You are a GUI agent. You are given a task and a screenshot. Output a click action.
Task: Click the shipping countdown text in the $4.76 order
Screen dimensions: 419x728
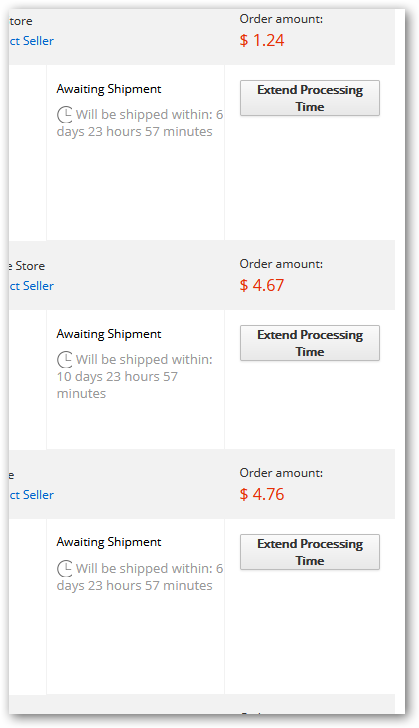pyautogui.click(x=140, y=577)
